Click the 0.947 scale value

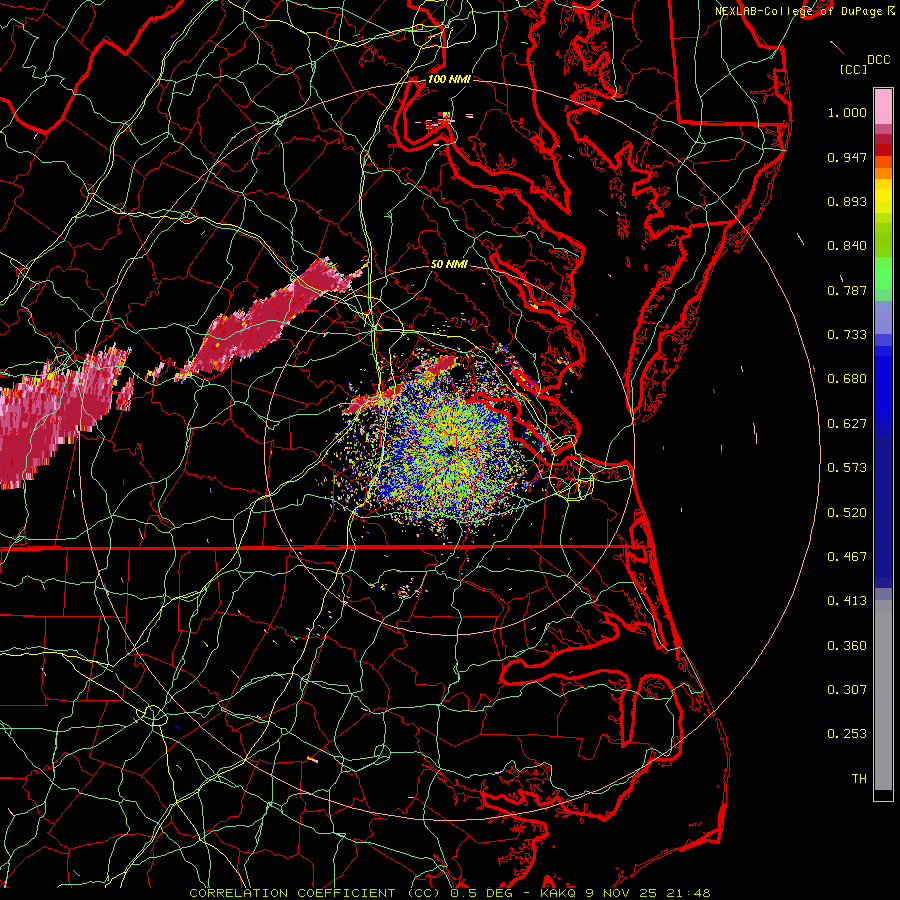(x=847, y=157)
